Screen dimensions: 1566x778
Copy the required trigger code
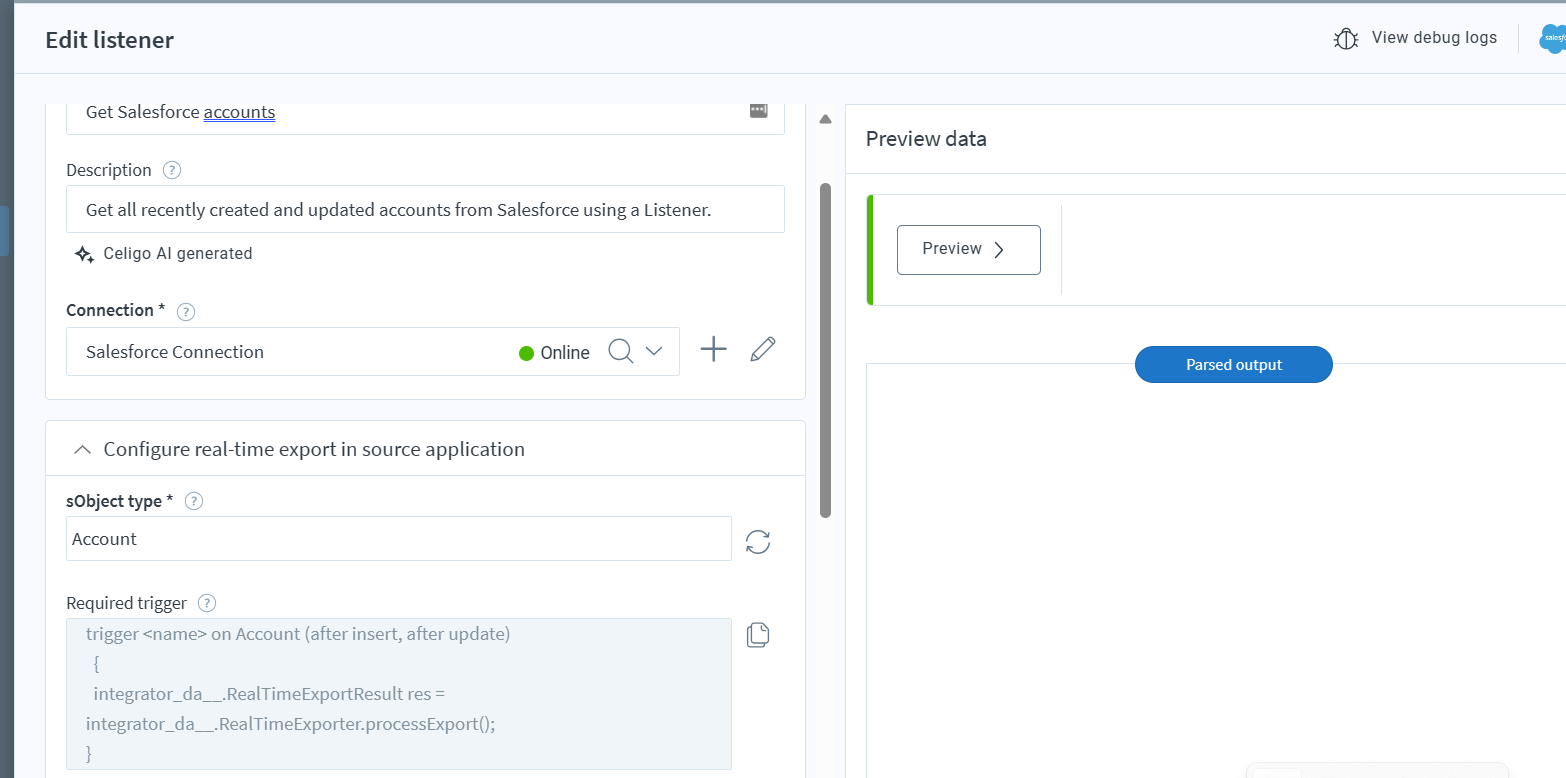[x=758, y=635]
